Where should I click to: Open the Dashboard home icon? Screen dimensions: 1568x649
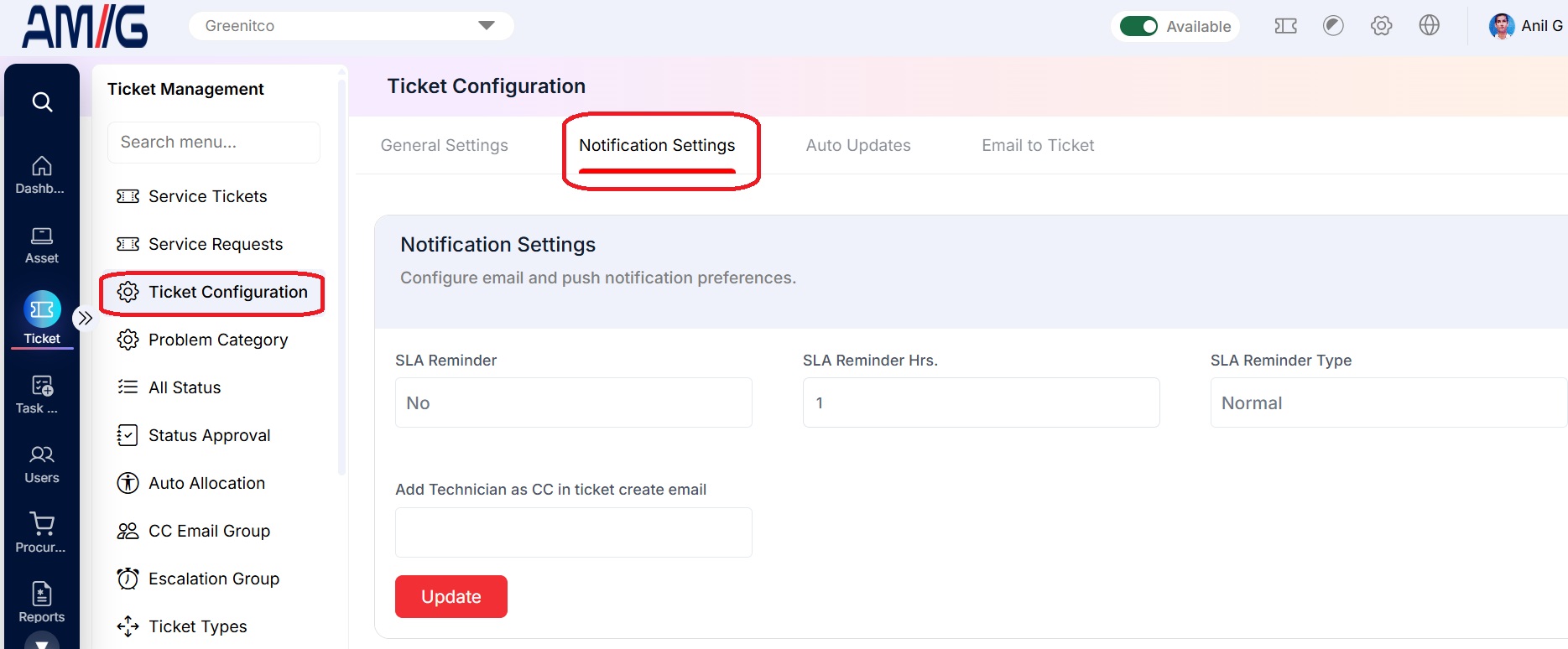pos(42,166)
